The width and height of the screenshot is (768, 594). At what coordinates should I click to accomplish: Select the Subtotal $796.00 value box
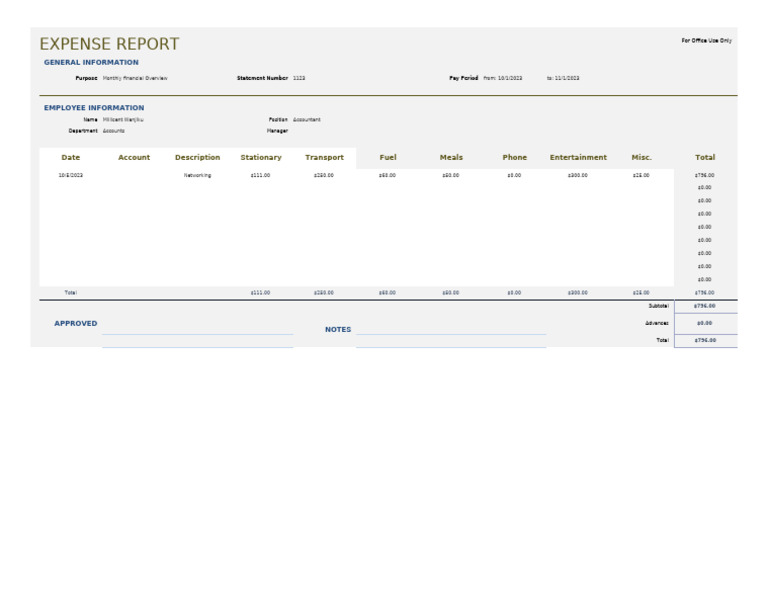pos(706,306)
